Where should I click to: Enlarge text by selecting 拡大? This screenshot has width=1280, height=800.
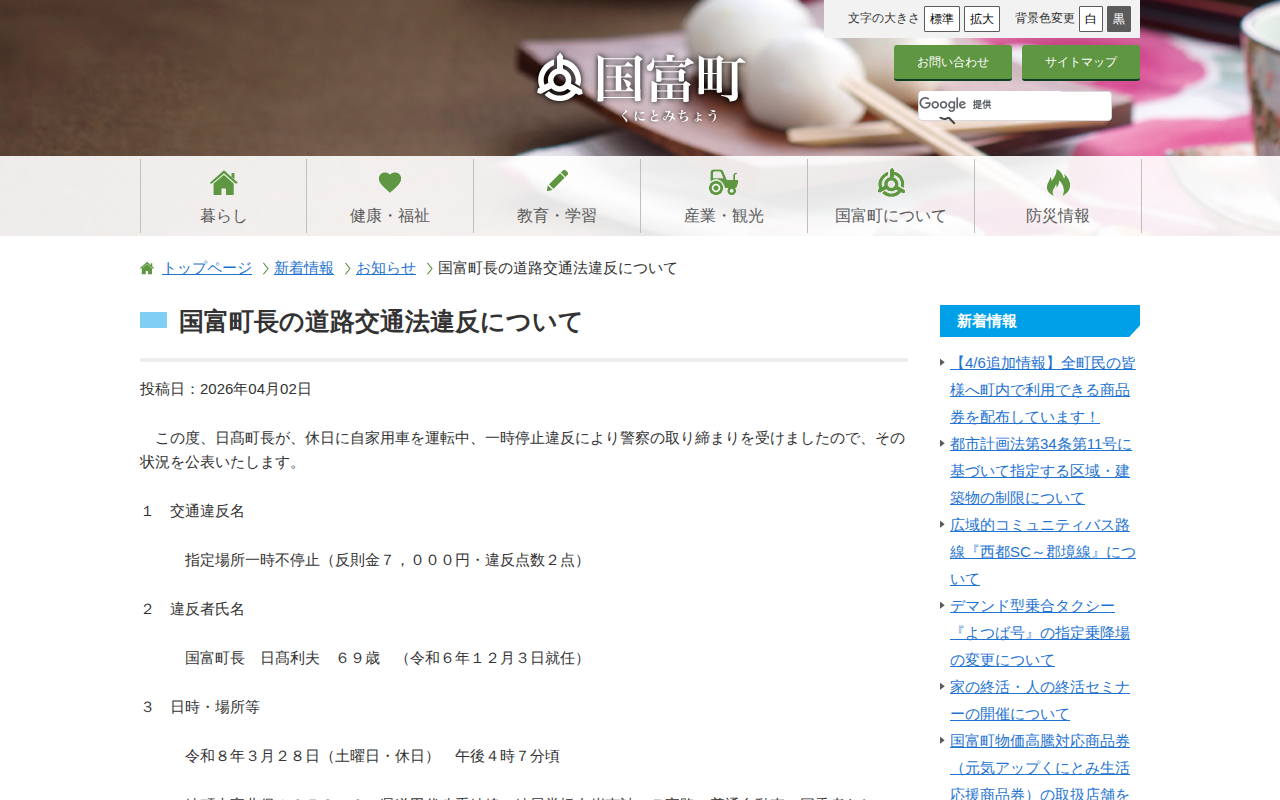(x=981, y=18)
